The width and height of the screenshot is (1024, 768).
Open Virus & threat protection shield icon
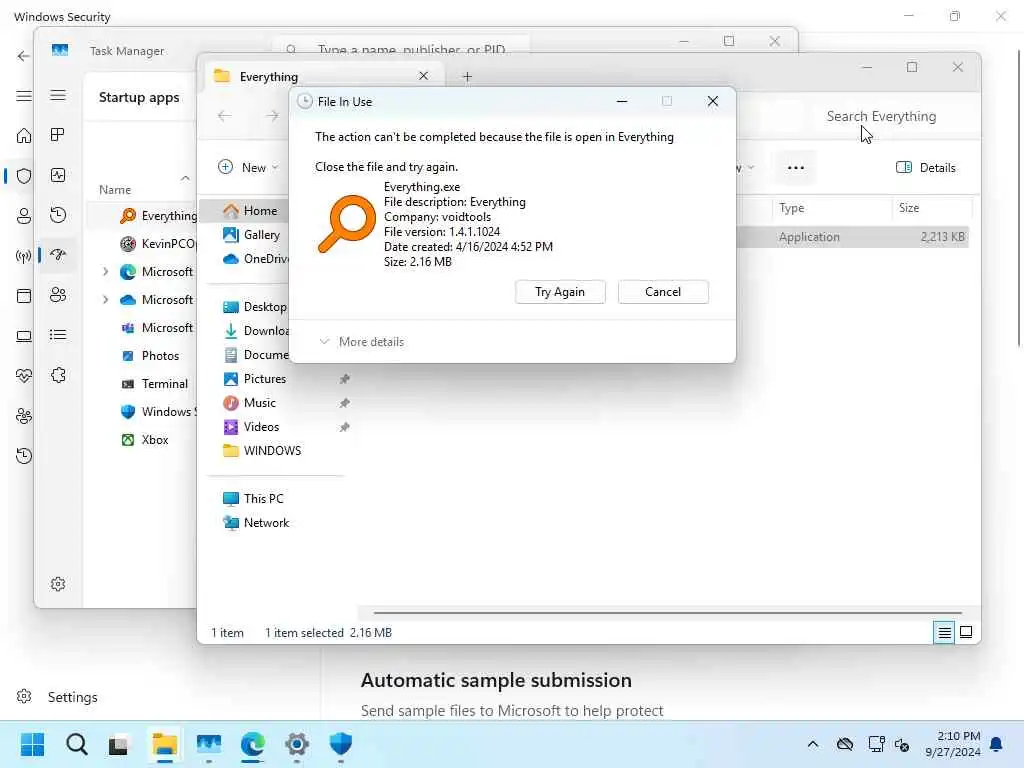pos(24,176)
